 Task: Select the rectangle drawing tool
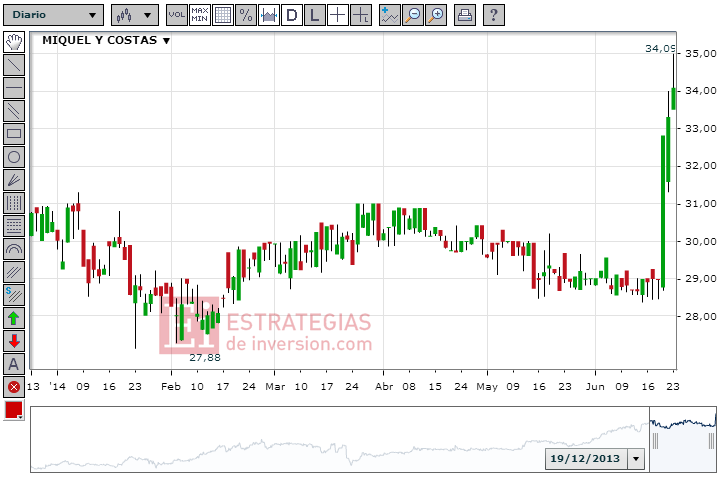point(14,134)
